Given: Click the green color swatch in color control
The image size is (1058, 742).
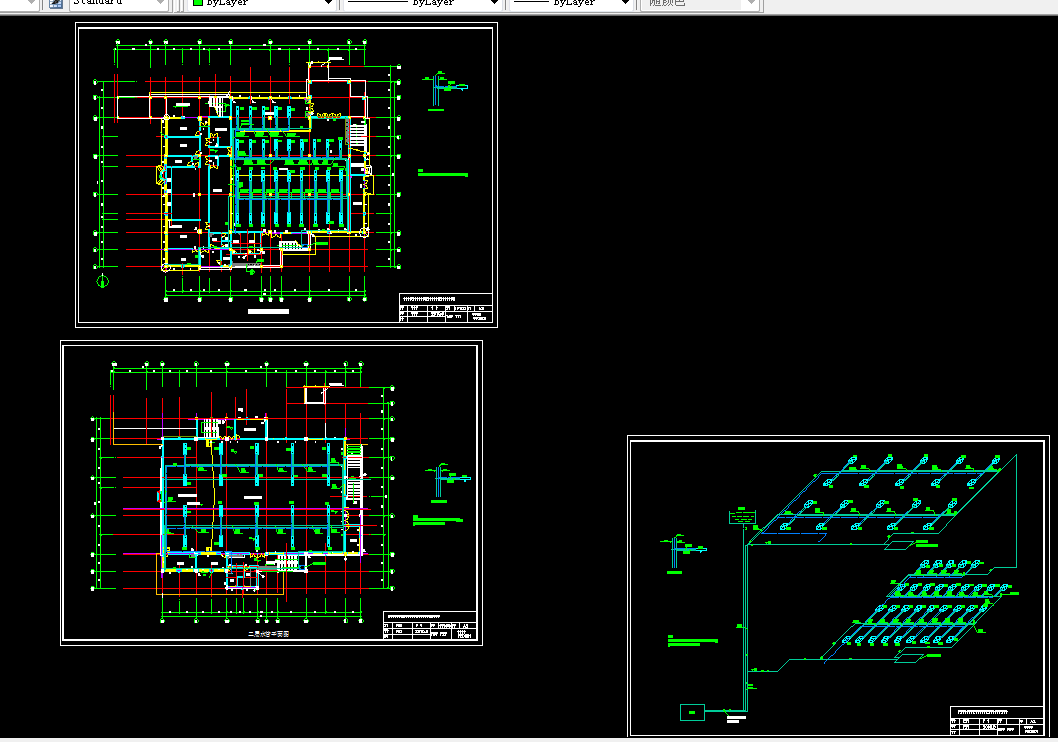Looking at the screenshot, I should [x=198, y=3].
